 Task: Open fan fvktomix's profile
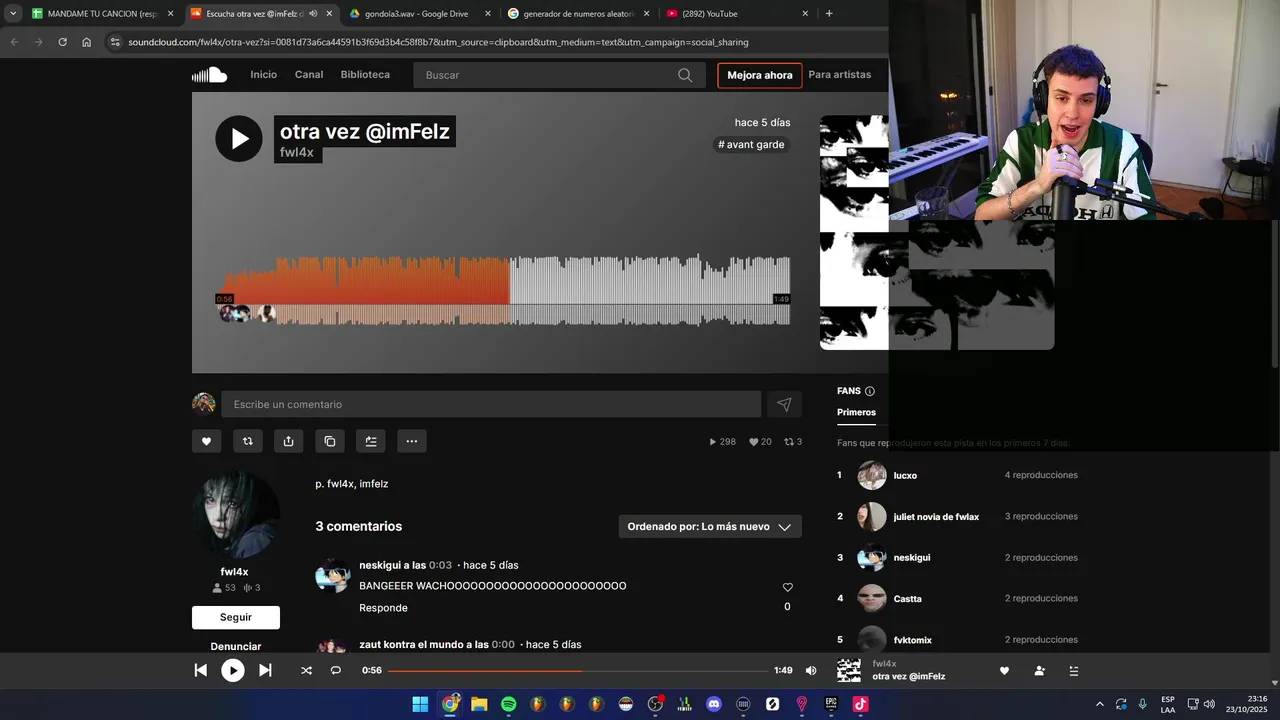(x=912, y=640)
